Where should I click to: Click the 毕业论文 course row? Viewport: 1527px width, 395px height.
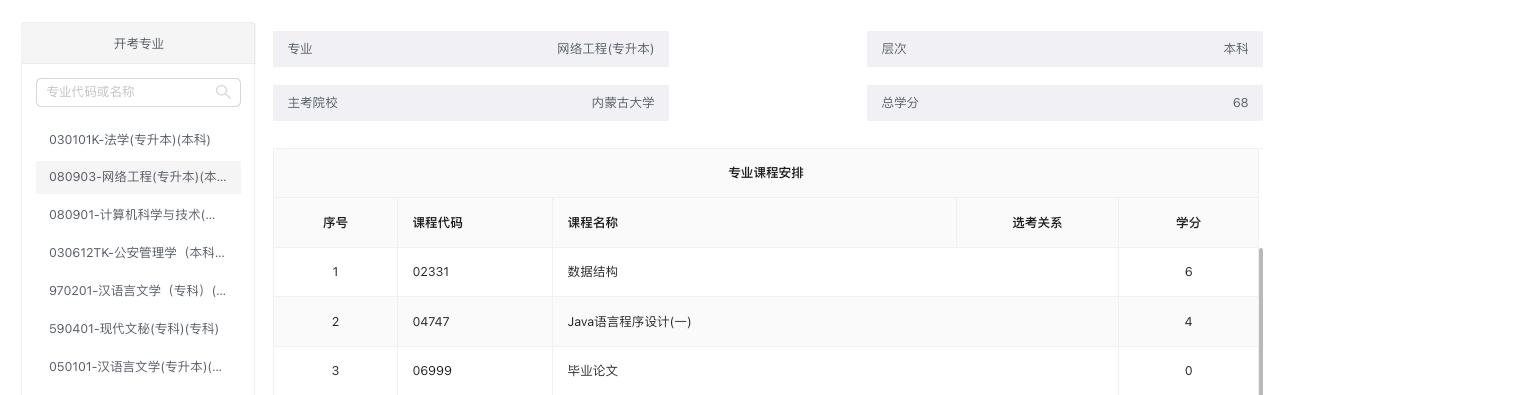tap(766, 371)
